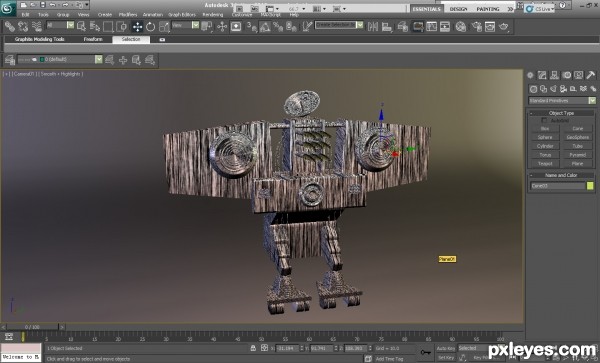
Task: Toggle the Selection Lock padlock icon
Action: point(253,348)
